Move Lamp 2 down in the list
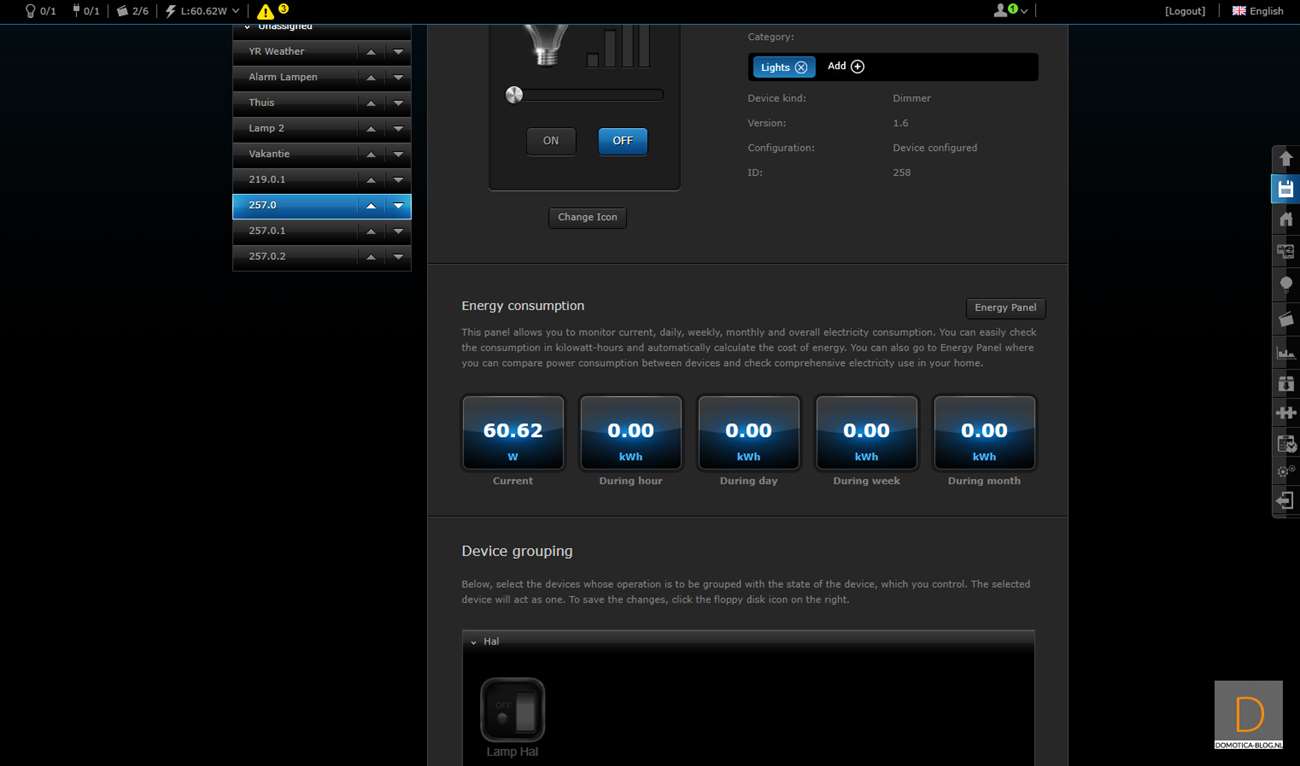1300x766 pixels. (x=398, y=129)
